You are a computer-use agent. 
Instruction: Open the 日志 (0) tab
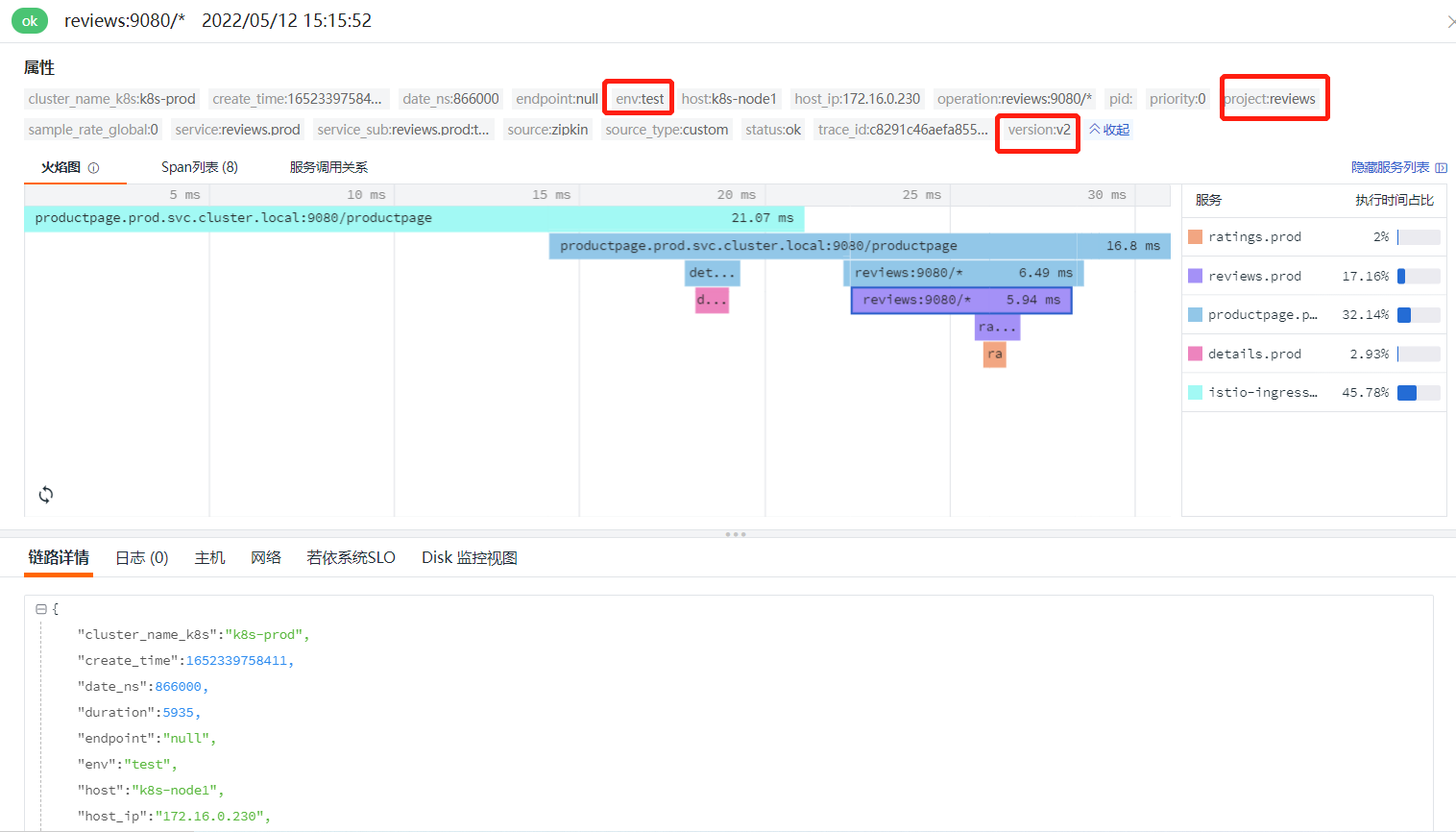[x=141, y=558]
